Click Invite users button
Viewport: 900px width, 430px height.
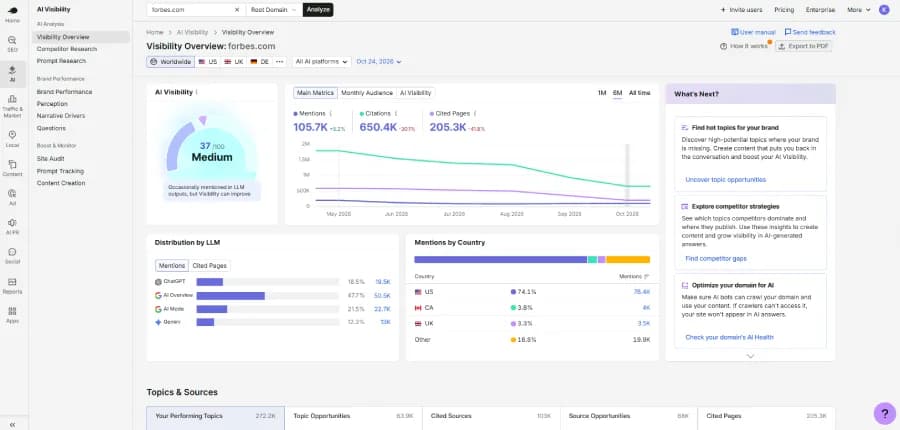[x=741, y=10]
